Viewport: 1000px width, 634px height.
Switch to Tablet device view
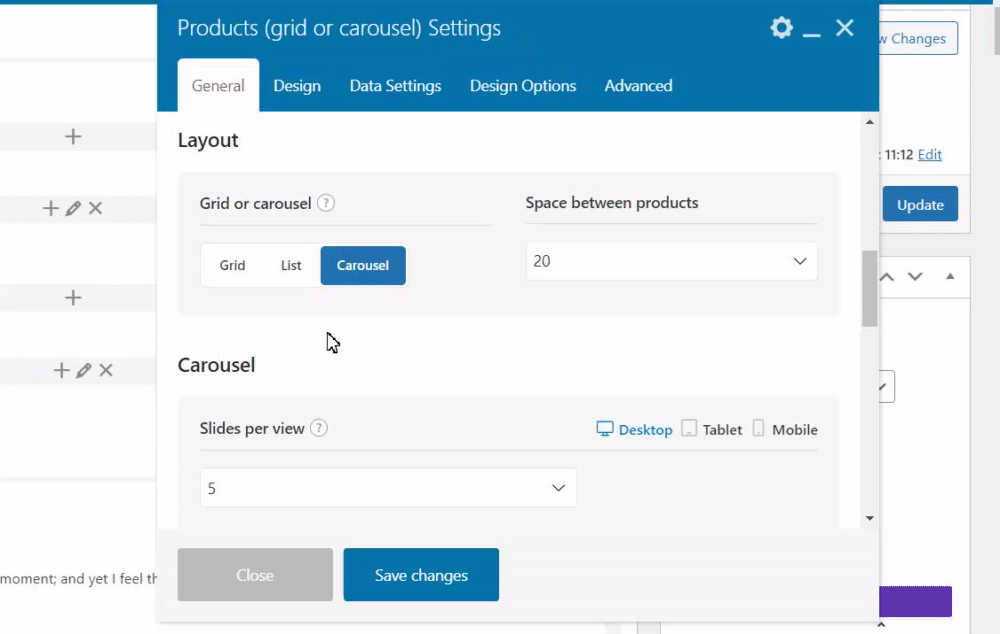[x=712, y=429]
